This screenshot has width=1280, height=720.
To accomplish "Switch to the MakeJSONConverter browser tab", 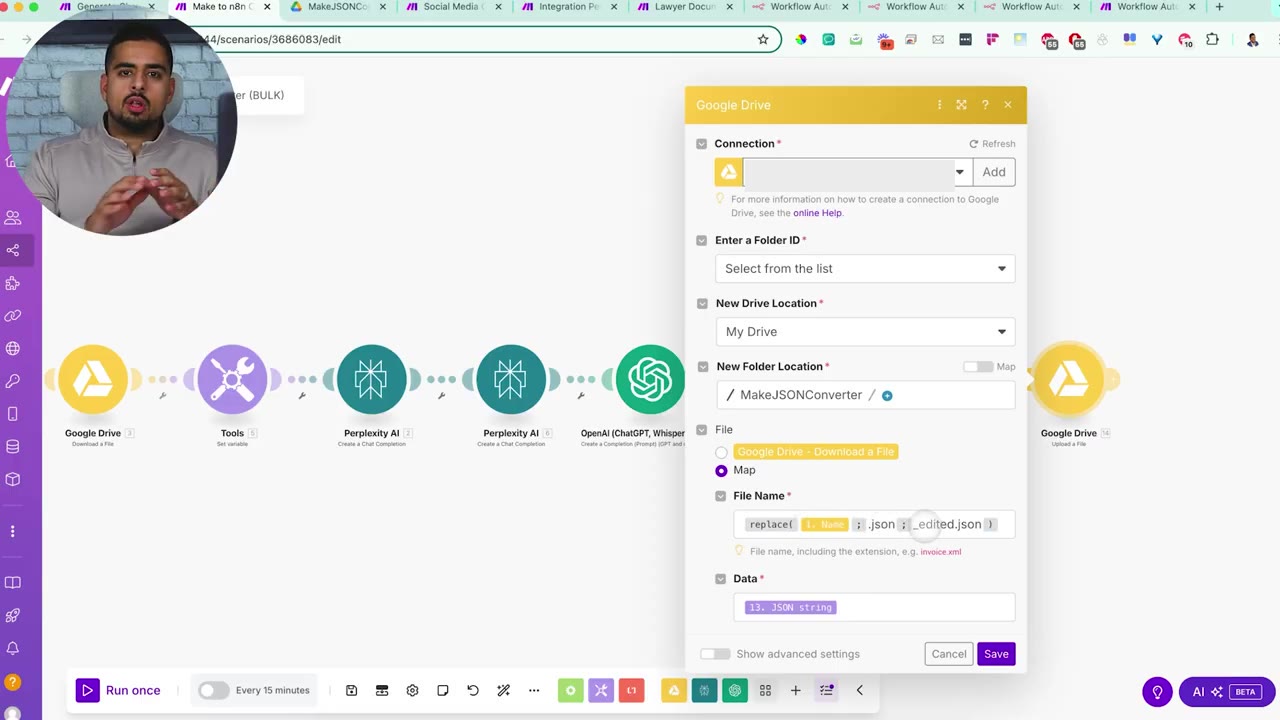I will (x=336, y=7).
